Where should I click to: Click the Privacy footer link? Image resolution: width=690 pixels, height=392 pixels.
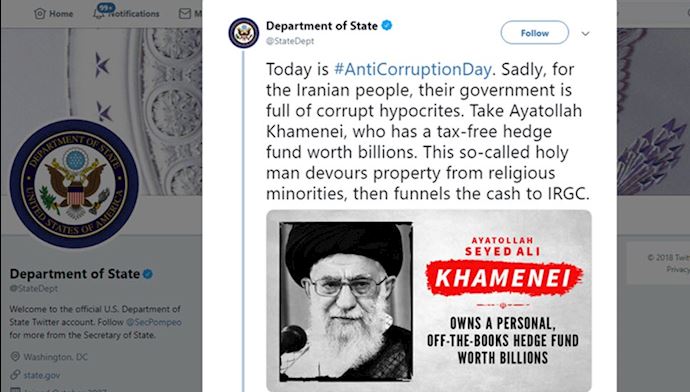pyautogui.click(x=678, y=269)
